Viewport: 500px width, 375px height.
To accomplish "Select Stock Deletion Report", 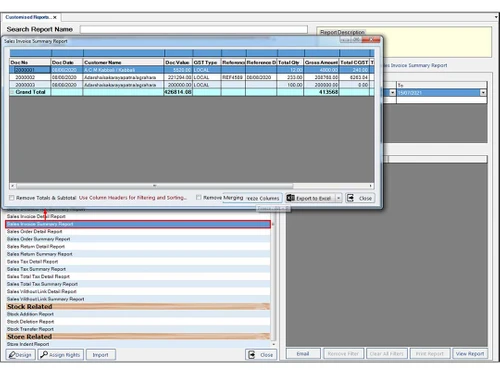I will click(x=138, y=322).
